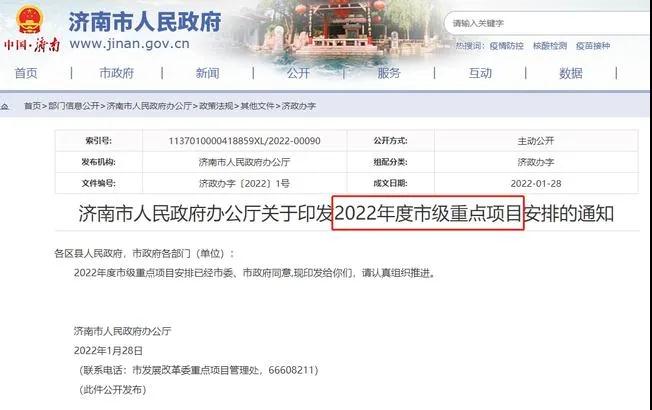Click the national emblem logo

point(29,19)
